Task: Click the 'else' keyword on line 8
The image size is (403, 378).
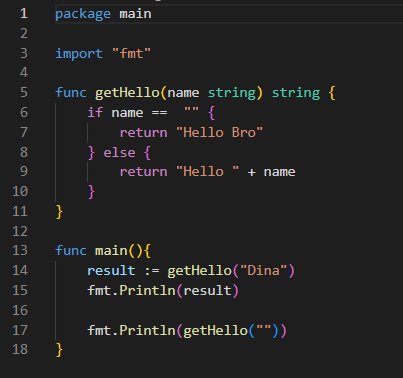Action: pos(119,153)
